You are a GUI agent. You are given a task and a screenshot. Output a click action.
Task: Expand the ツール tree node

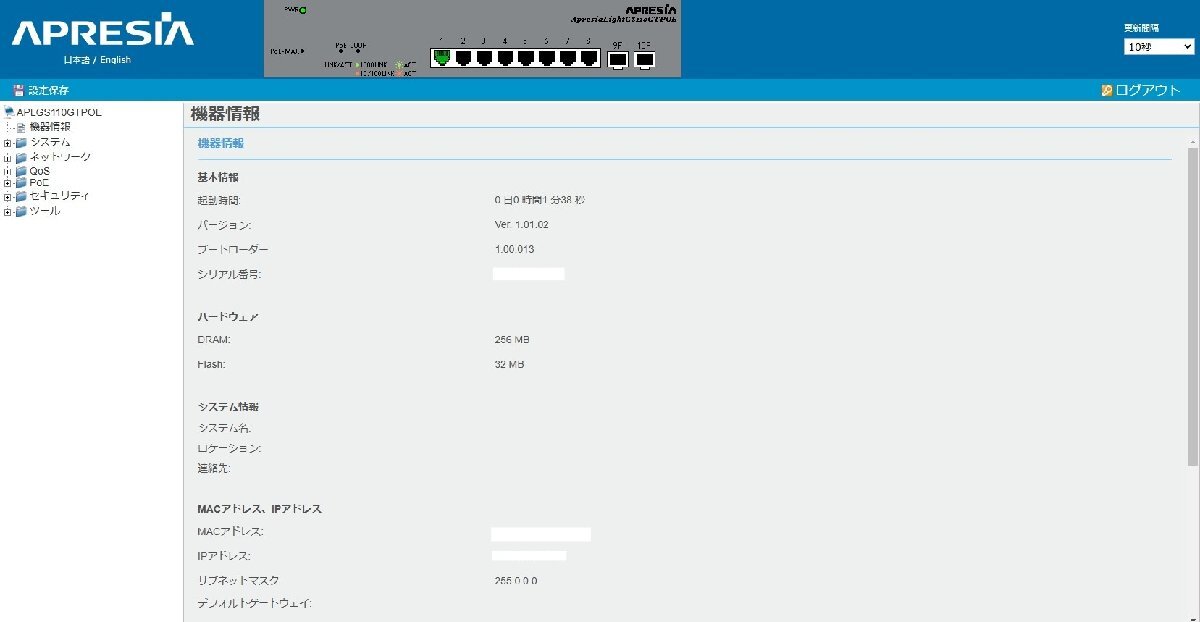point(7,212)
